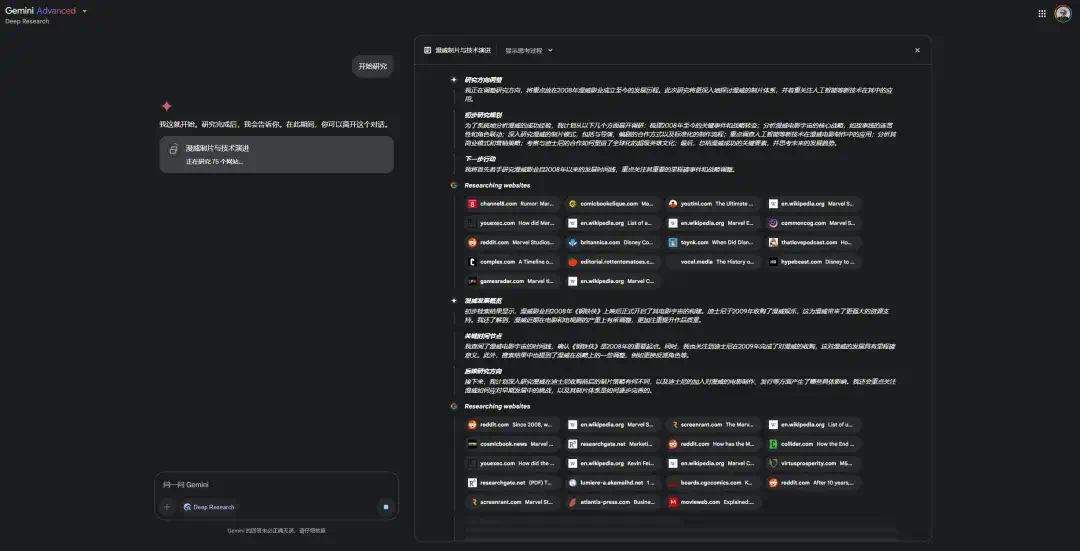Click the Rotten Tomatoes editorial tomato icon
Image resolution: width=1080 pixels, height=551 pixels.
pyautogui.click(x=572, y=262)
